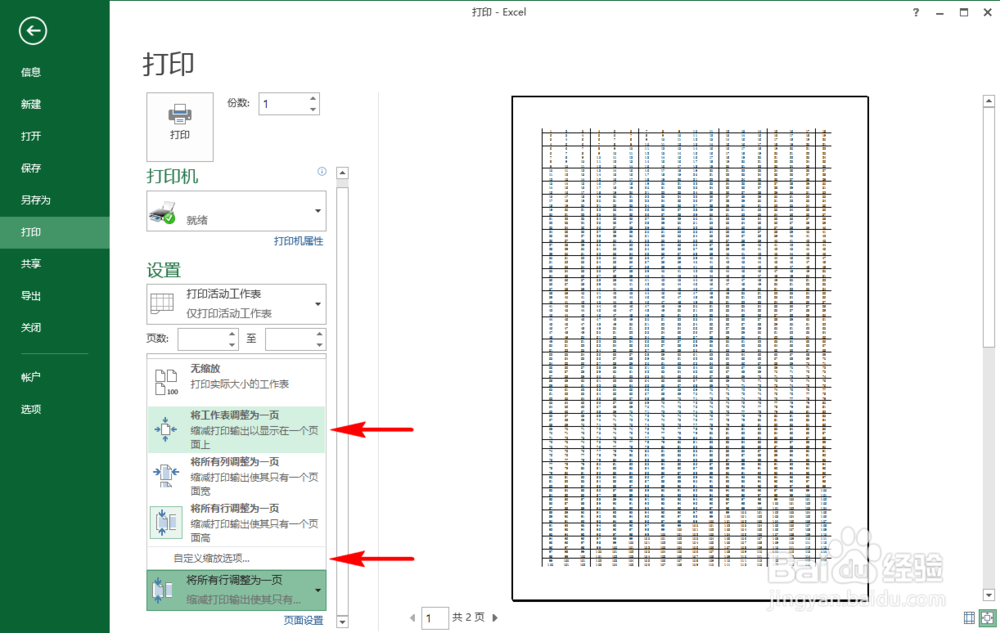
Task: Go to previous preview page with left arrow
Action: tap(413, 618)
